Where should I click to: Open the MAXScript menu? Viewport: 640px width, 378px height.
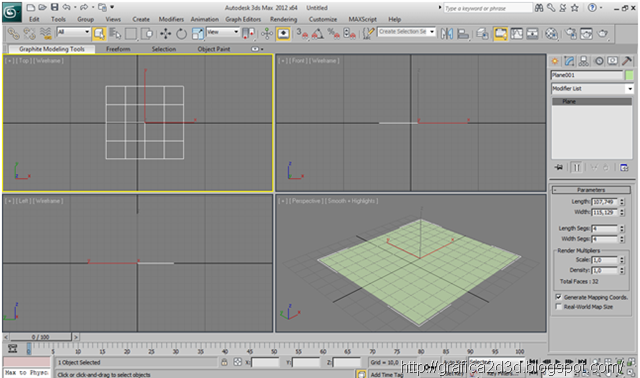click(x=362, y=19)
